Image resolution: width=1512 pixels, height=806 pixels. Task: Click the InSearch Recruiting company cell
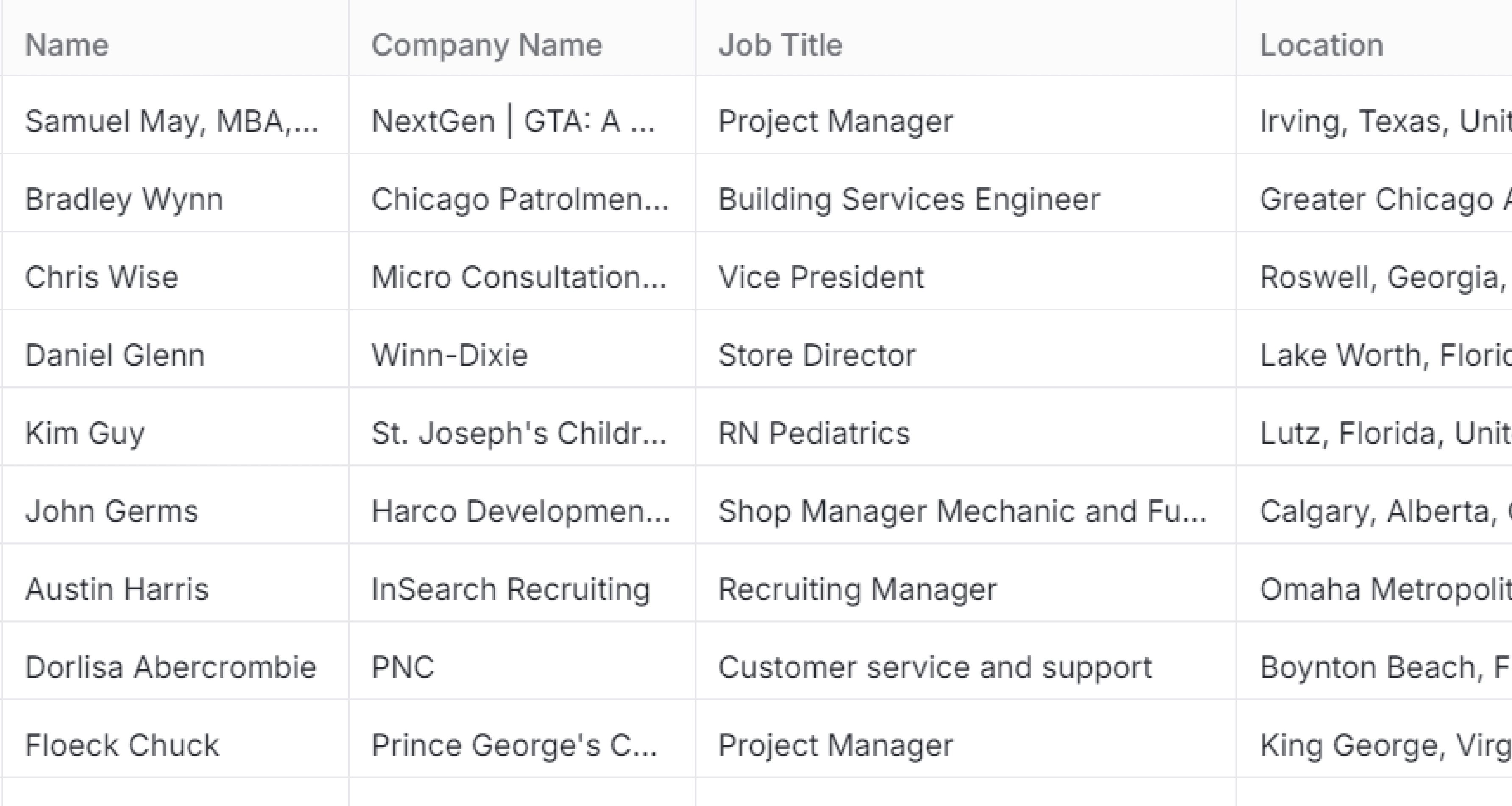pyautogui.click(x=511, y=589)
